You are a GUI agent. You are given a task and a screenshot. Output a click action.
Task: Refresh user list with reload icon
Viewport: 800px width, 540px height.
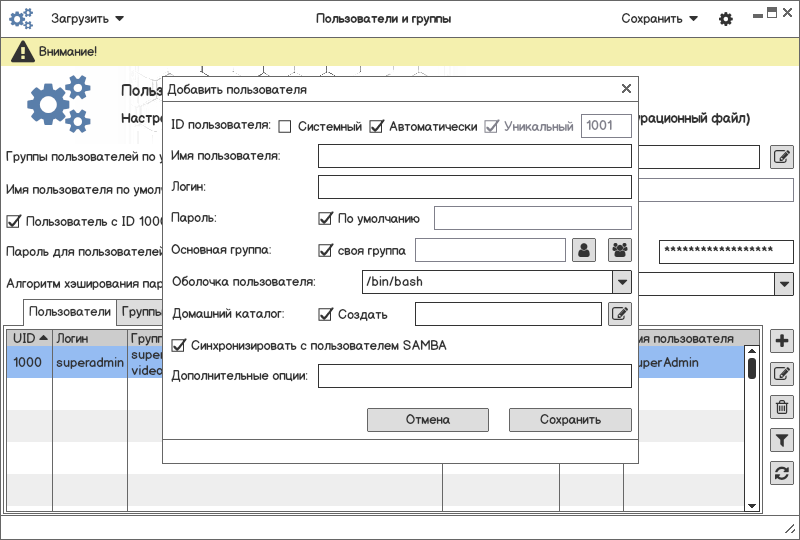click(x=782, y=473)
